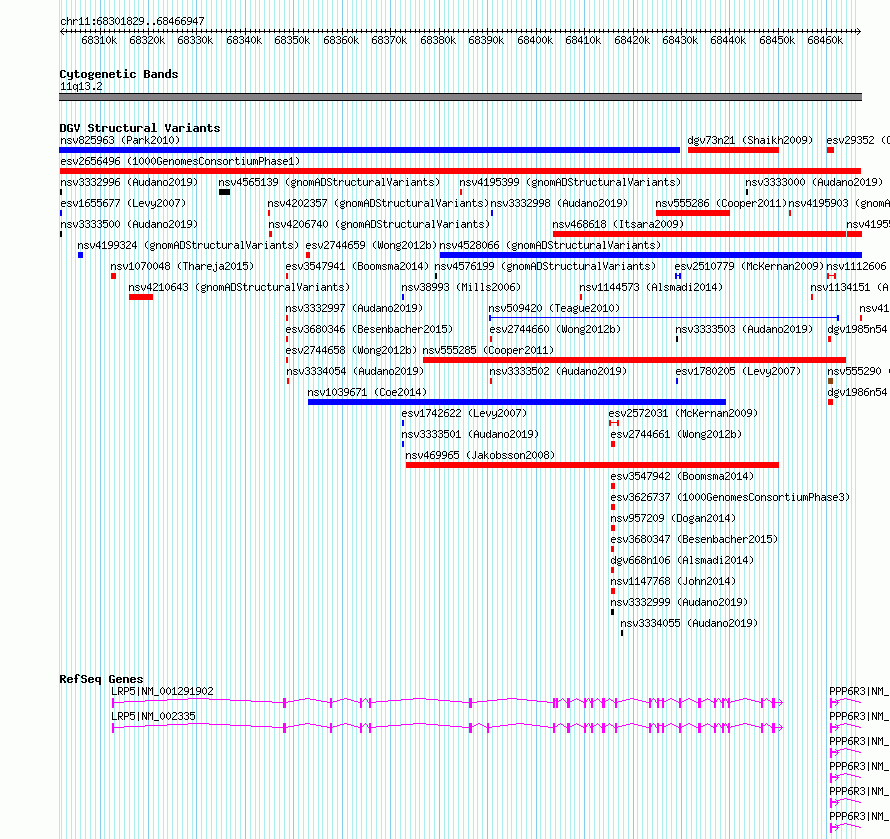Select nsv4199324 gnomAD variant label
890x839 pixels.
point(188,245)
